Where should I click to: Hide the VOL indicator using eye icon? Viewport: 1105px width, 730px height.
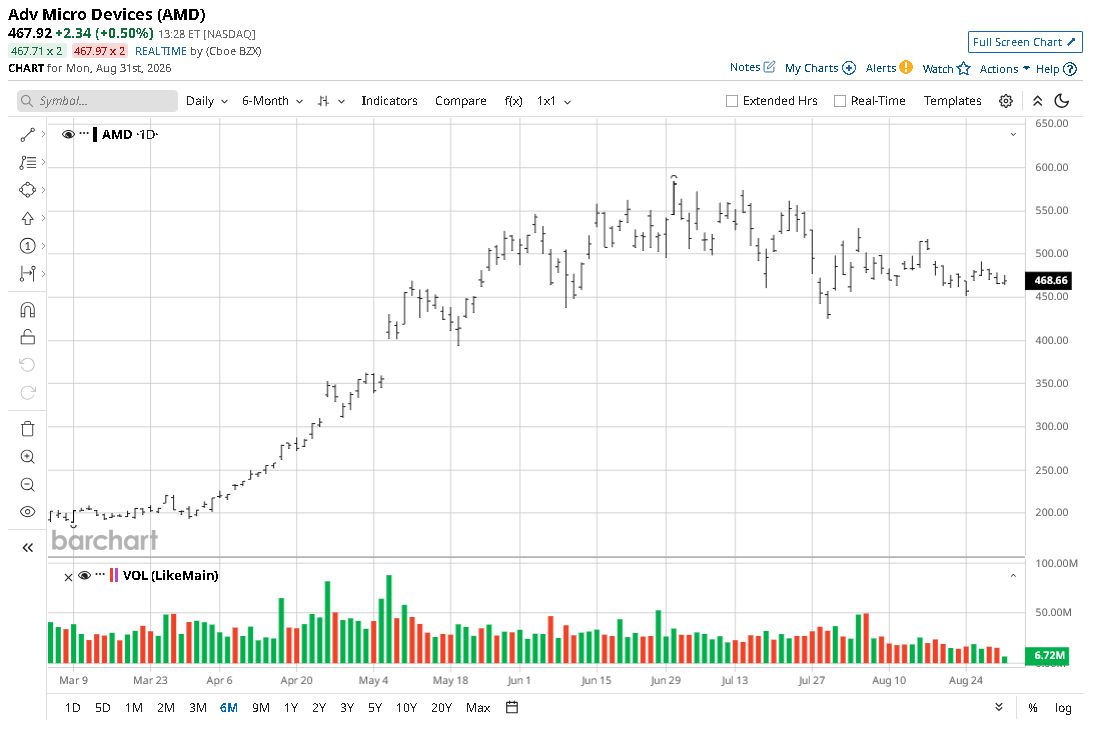(85, 576)
